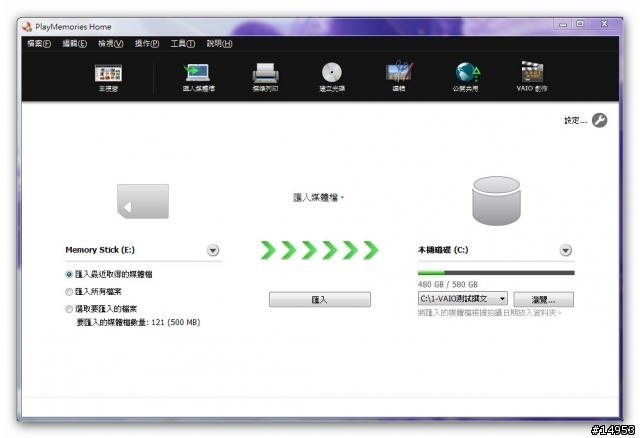Open the 操作(P) operations menu
Viewport: 640px width, 438px height.
click(x=147, y=43)
